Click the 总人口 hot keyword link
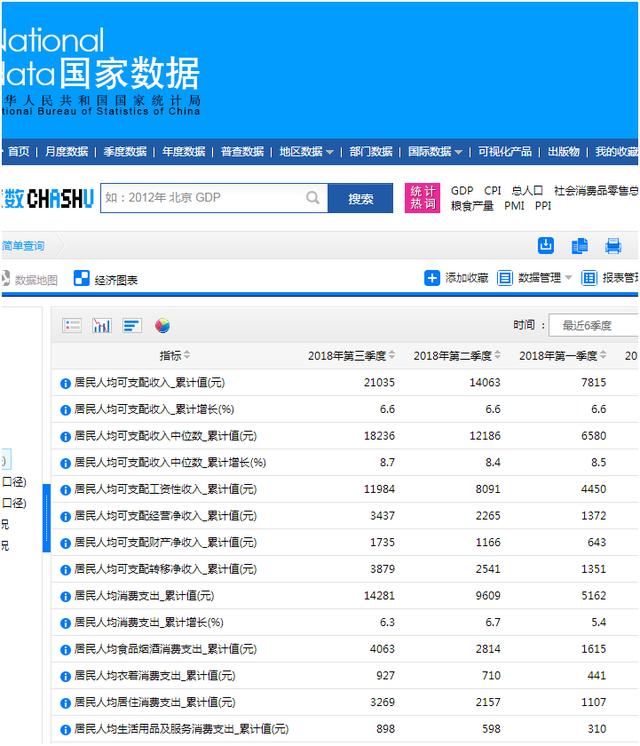 (x=527, y=191)
